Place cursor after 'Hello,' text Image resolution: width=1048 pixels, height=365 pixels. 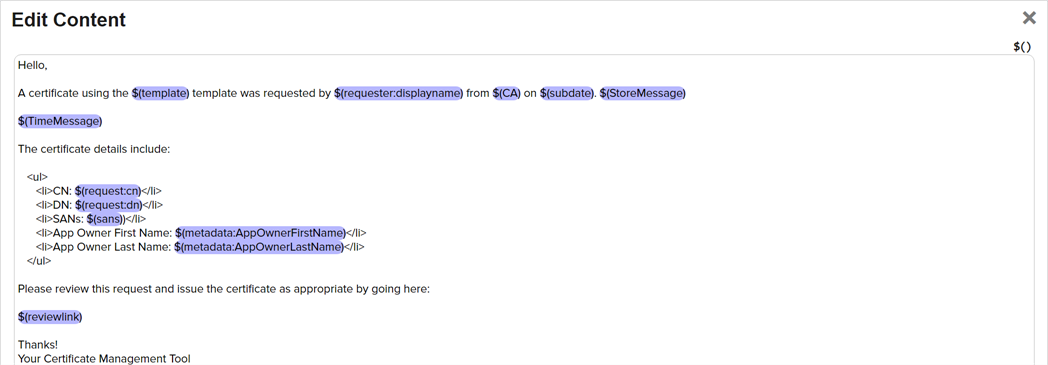click(47, 65)
